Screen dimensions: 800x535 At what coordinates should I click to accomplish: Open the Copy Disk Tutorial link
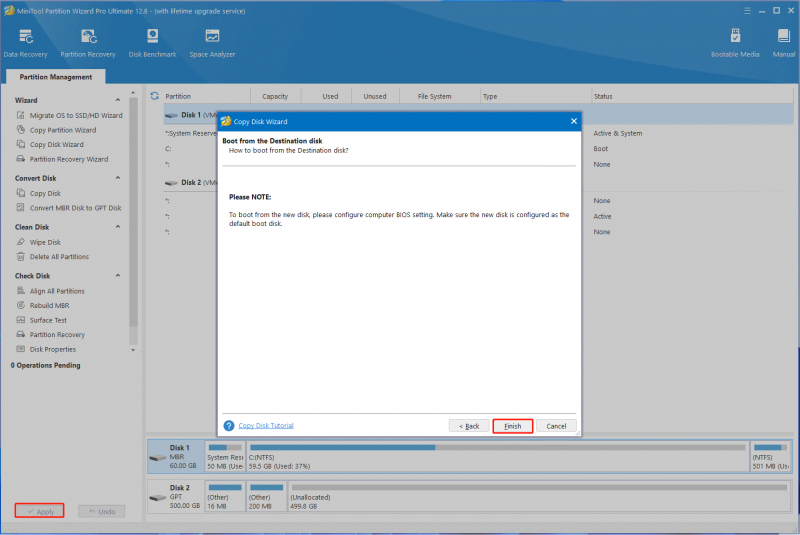(266, 425)
